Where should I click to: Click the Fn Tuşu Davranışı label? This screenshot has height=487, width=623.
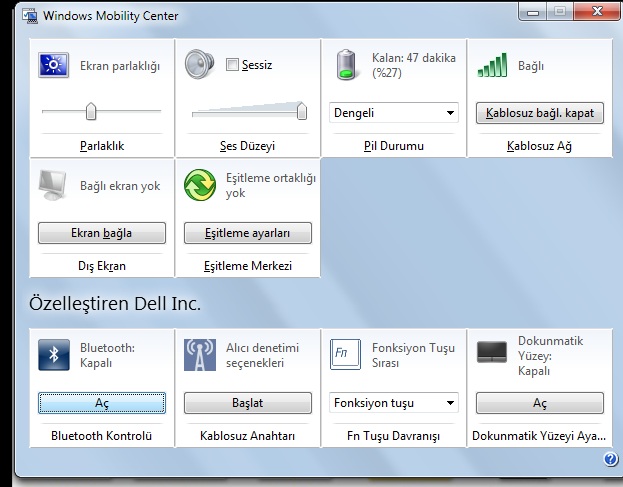tap(393, 436)
